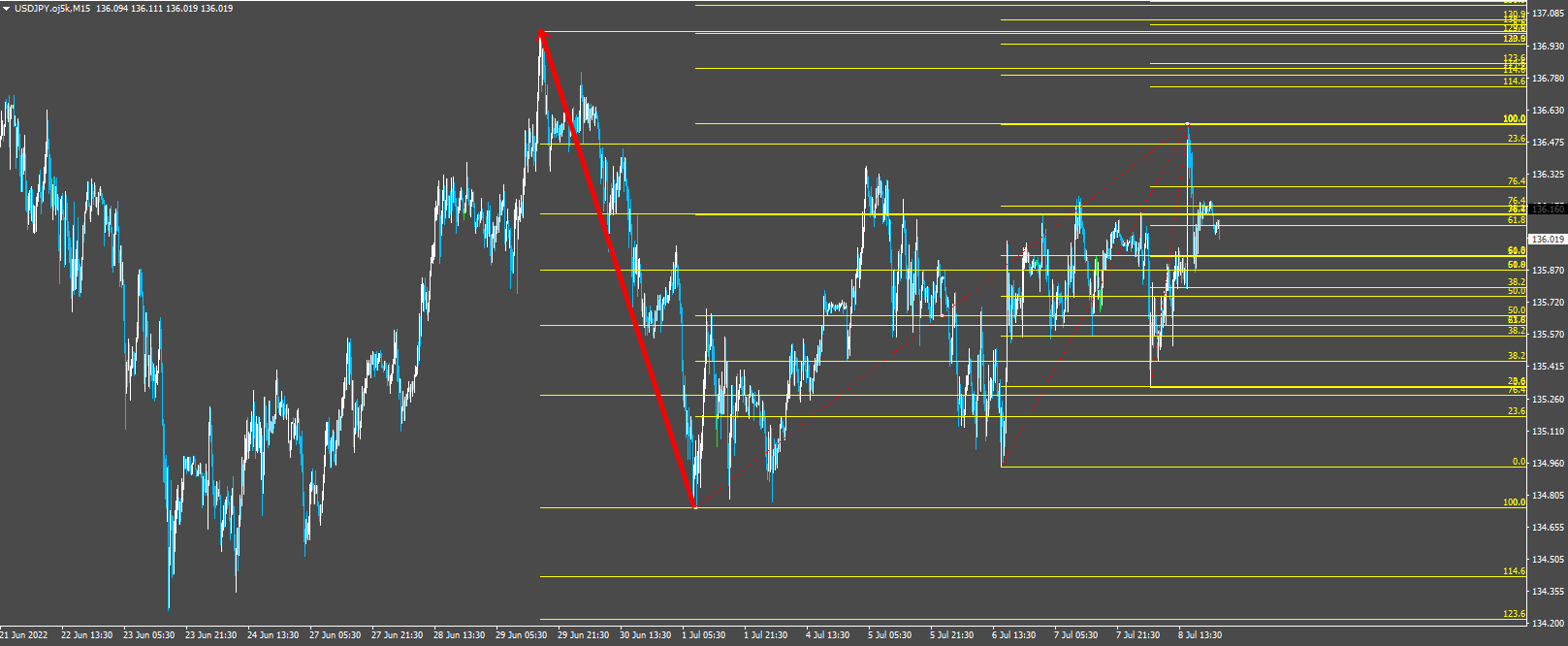This screenshot has height=646, width=1568.
Task: Click the 6 Jul 13:30 time label
Action: coord(1014,635)
